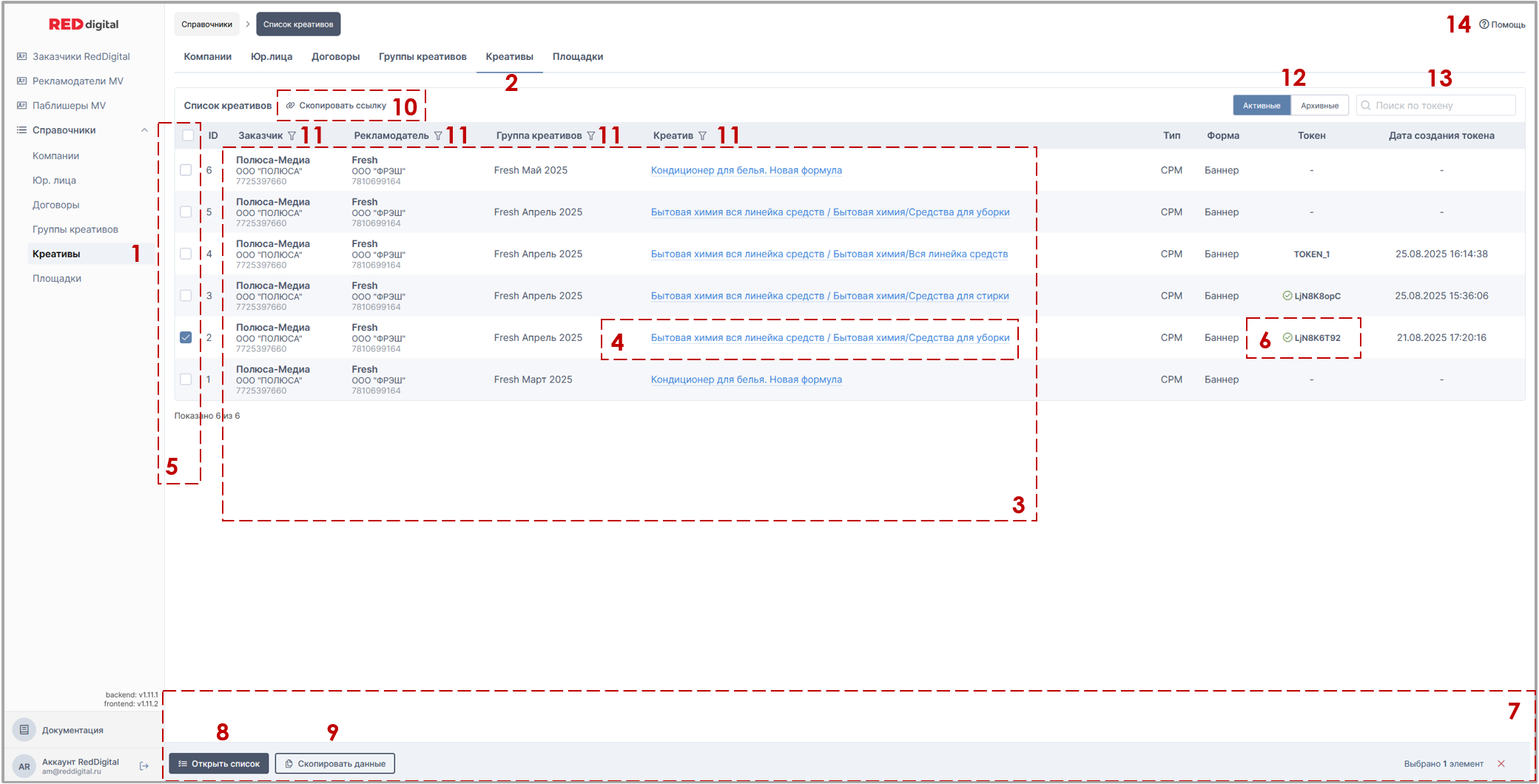Check the checkbox for row ID 6

tap(186, 170)
